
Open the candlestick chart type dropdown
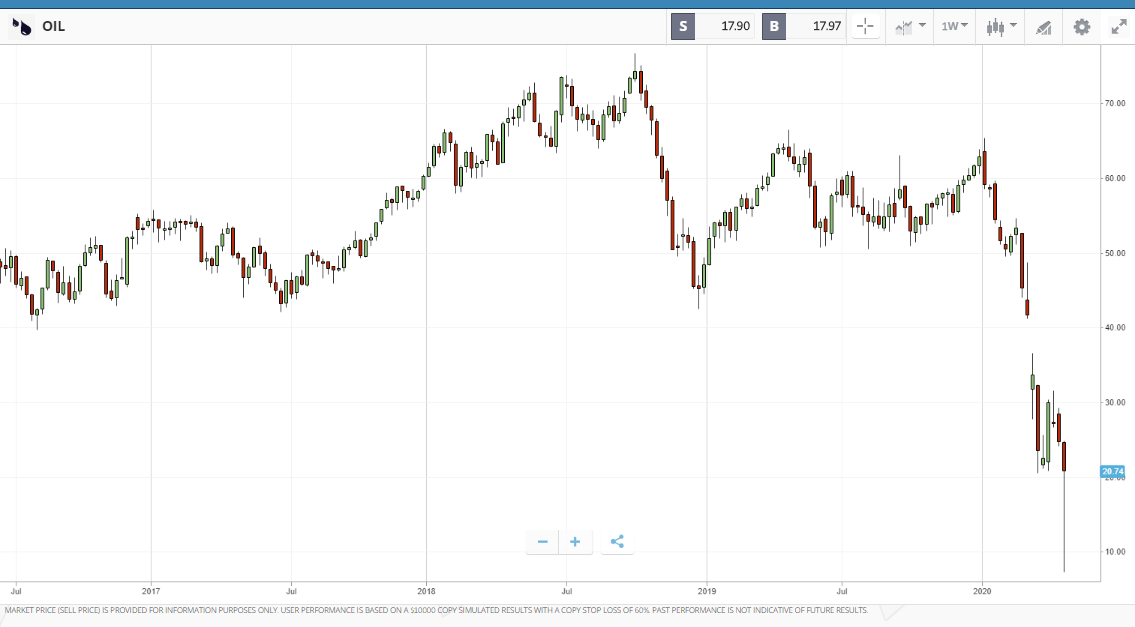(x=1001, y=27)
